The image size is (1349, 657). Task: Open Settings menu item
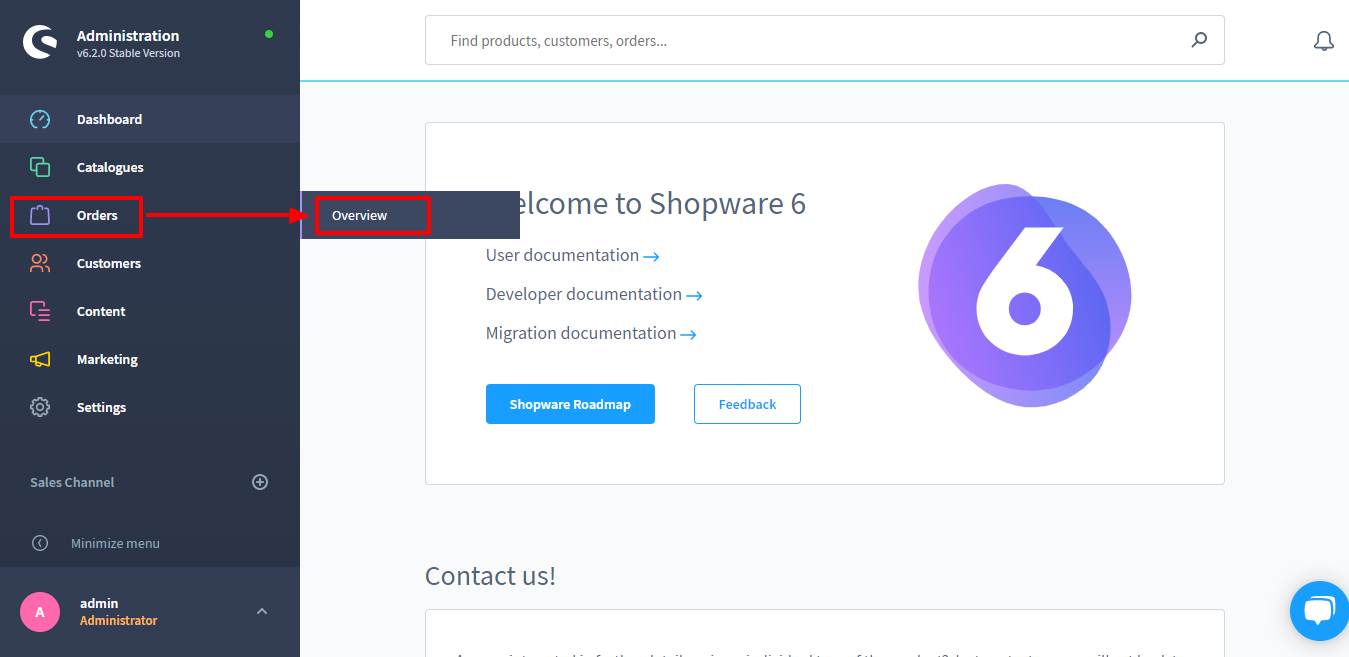pos(150,407)
